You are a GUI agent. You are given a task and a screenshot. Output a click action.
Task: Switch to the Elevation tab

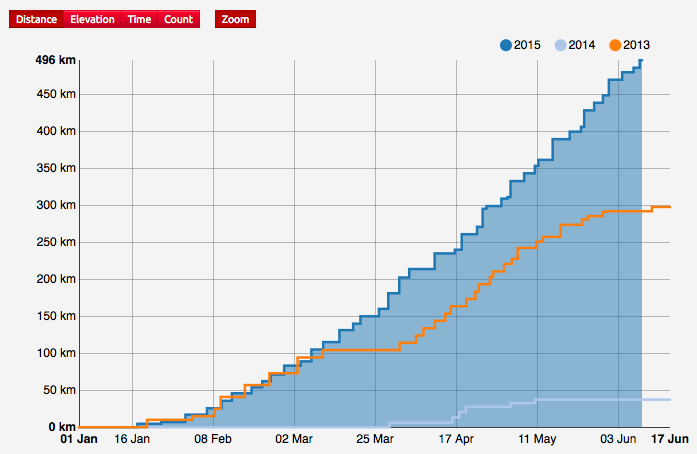click(x=92, y=19)
